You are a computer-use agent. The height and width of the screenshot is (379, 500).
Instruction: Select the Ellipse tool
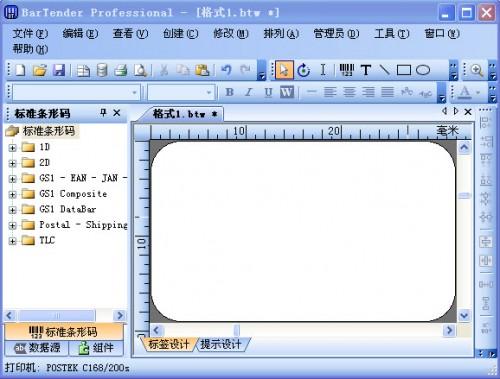point(423,70)
